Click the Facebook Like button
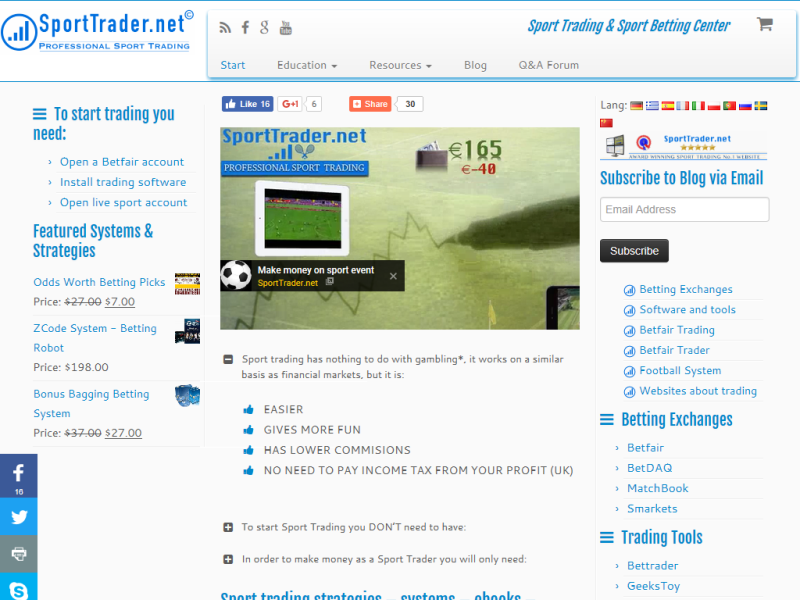The width and height of the screenshot is (800, 600). [247, 104]
